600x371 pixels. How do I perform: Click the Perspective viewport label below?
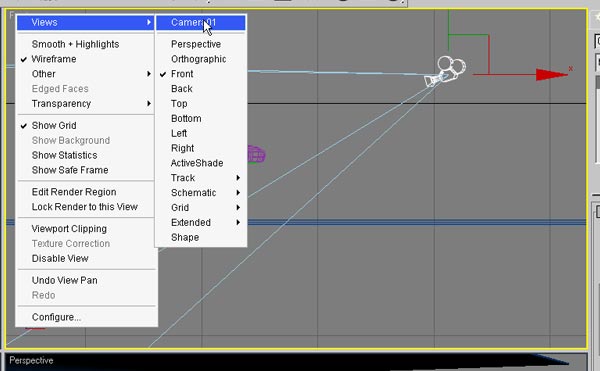(x=31, y=361)
